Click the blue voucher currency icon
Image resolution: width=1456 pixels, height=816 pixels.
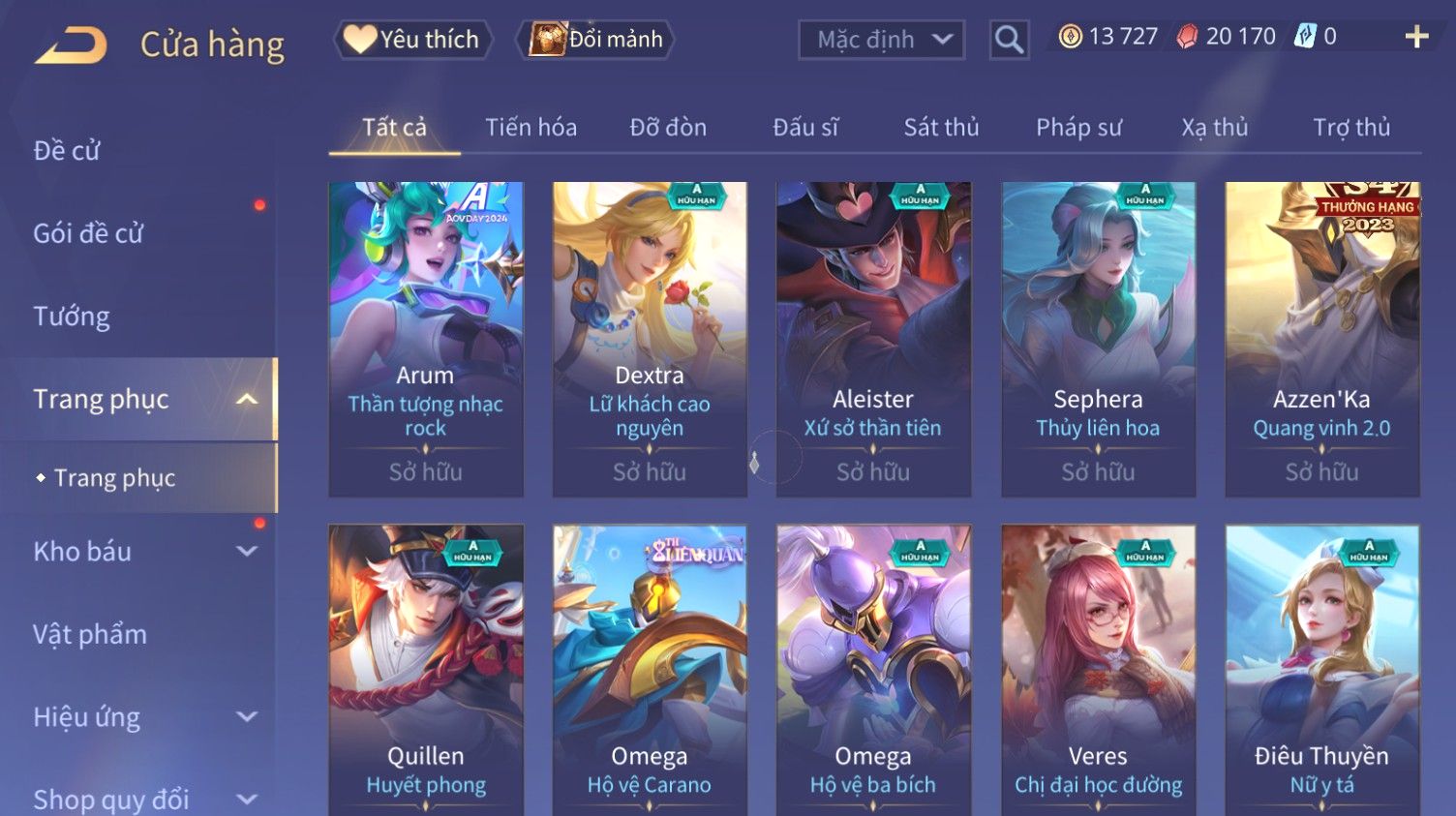coord(1306,37)
